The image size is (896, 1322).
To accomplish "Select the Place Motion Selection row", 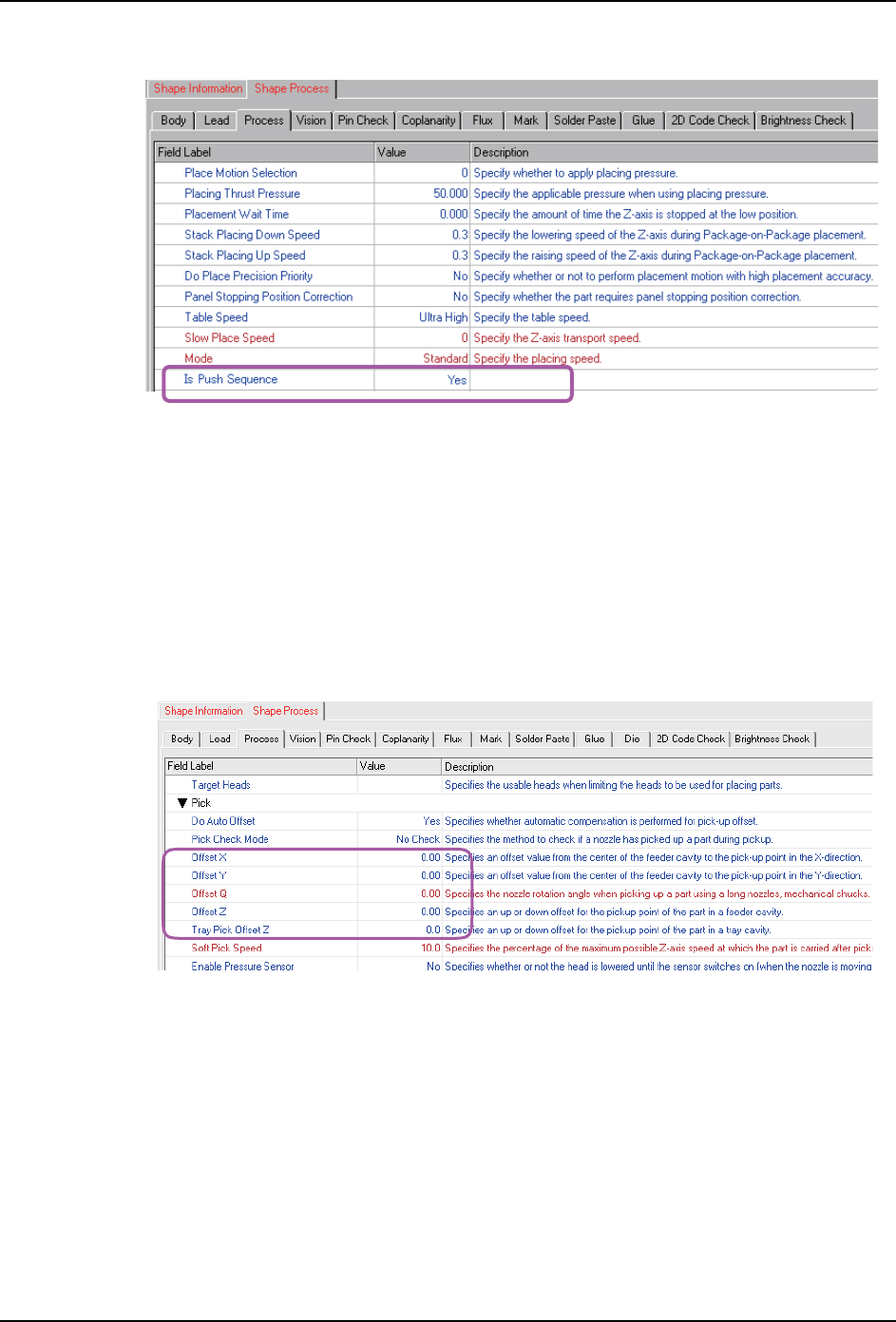I will pyautogui.click(x=516, y=173).
